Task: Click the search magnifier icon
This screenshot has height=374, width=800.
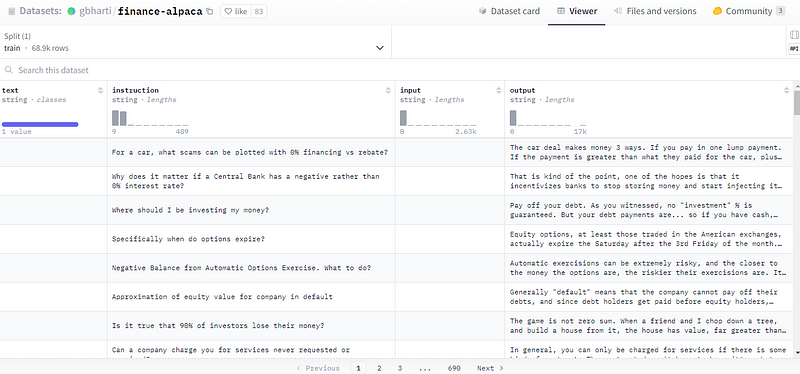Action: coord(9,70)
